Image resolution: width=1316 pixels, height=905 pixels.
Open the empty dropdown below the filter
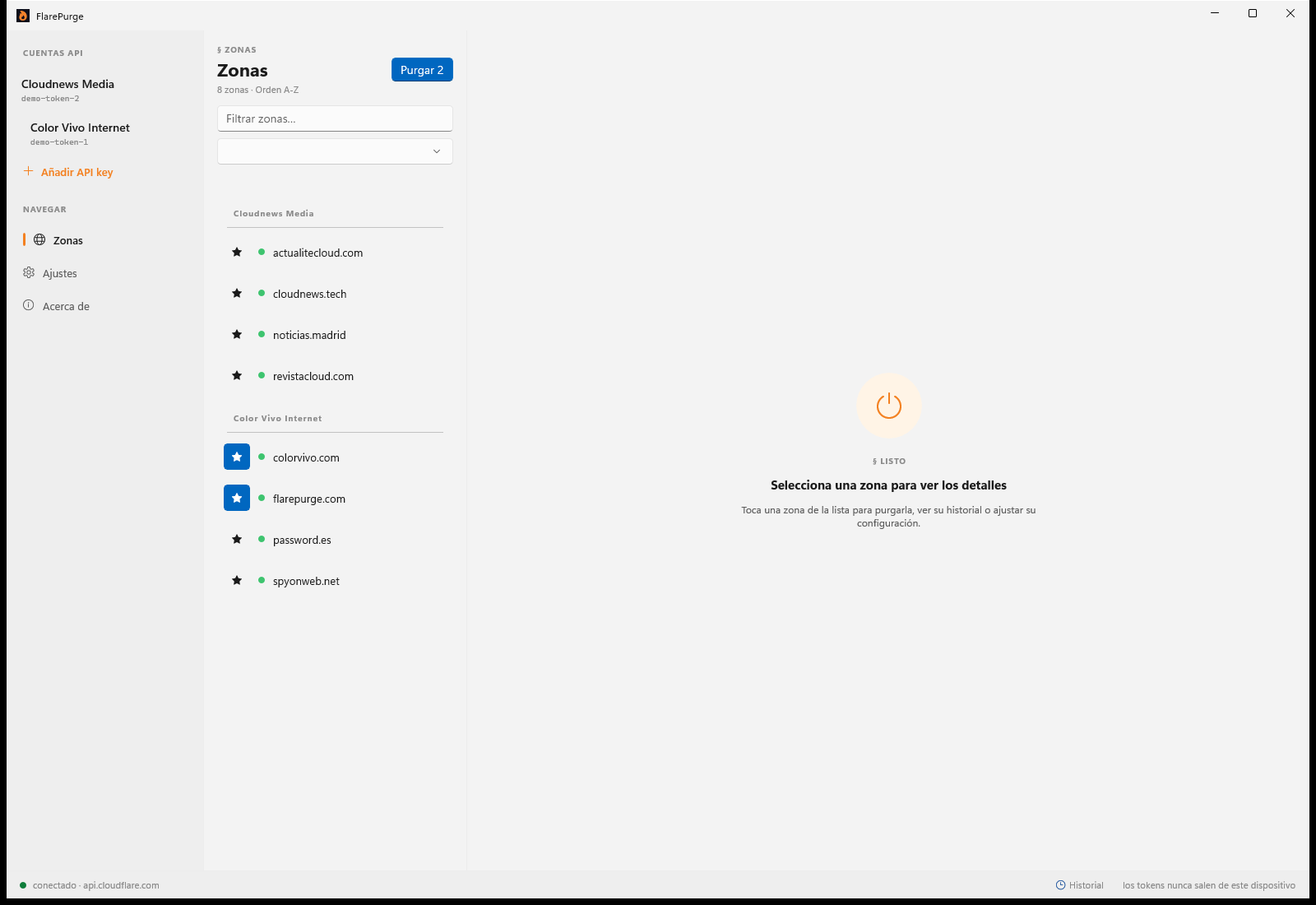coord(335,151)
